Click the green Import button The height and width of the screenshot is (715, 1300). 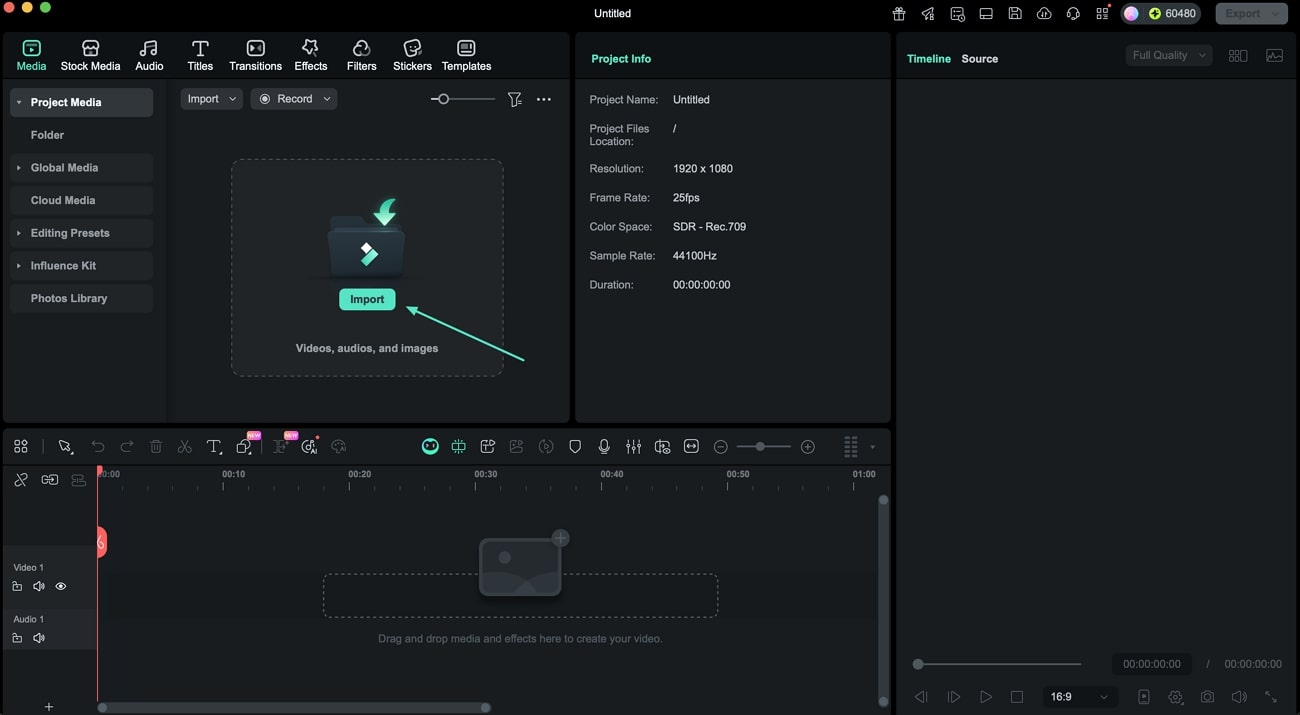click(367, 299)
